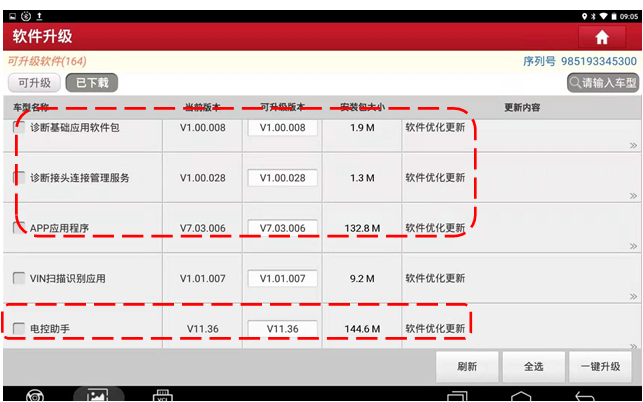The height and width of the screenshot is (402, 643).
Task: Expand update details for VIN扫描识别应用
Action: tap(633, 297)
